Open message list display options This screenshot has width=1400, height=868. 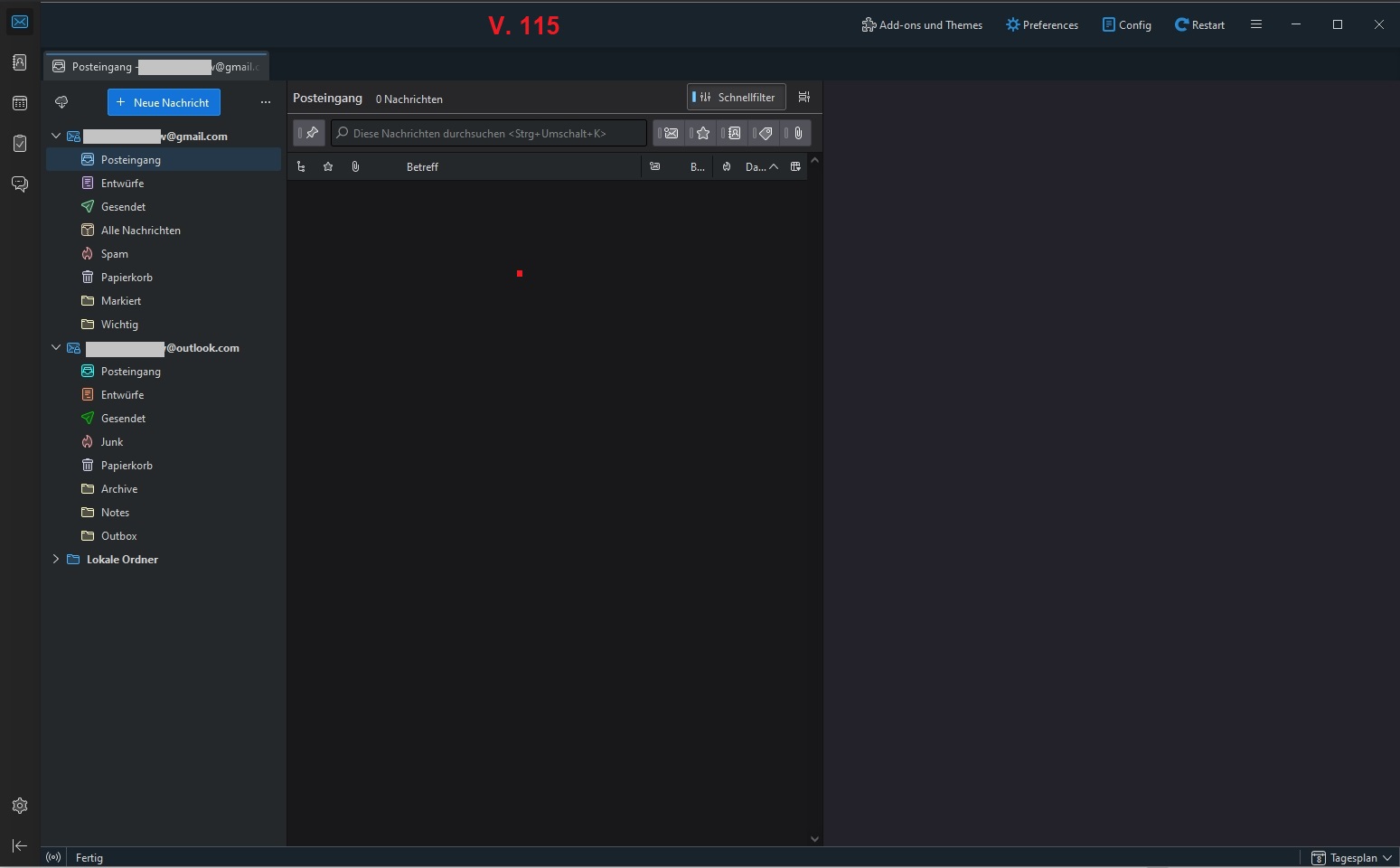click(x=803, y=97)
